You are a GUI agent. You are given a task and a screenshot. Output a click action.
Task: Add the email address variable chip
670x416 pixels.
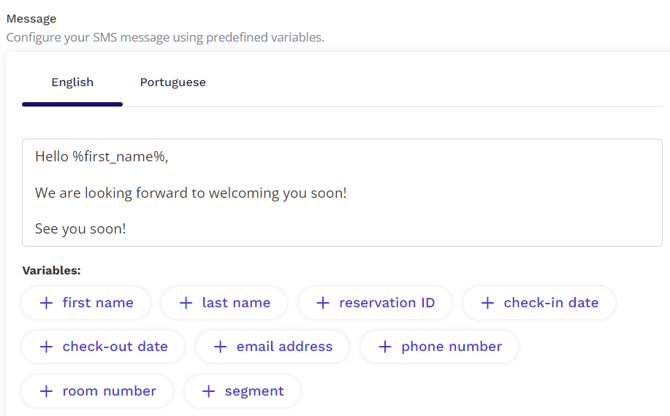(272, 347)
